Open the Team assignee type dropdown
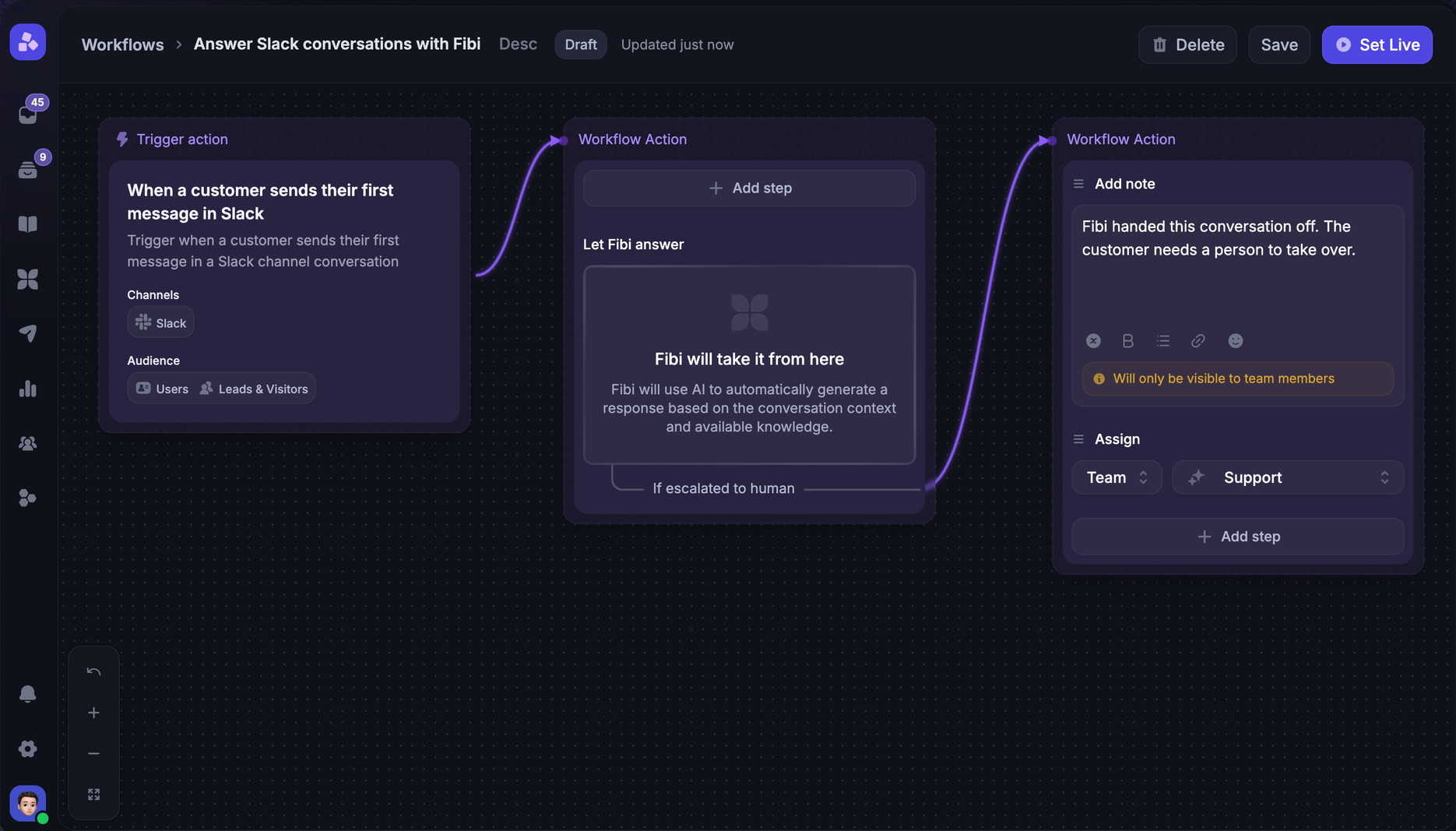The width and height of the screenshot is (1456, 831). (x=1117, y=477)
